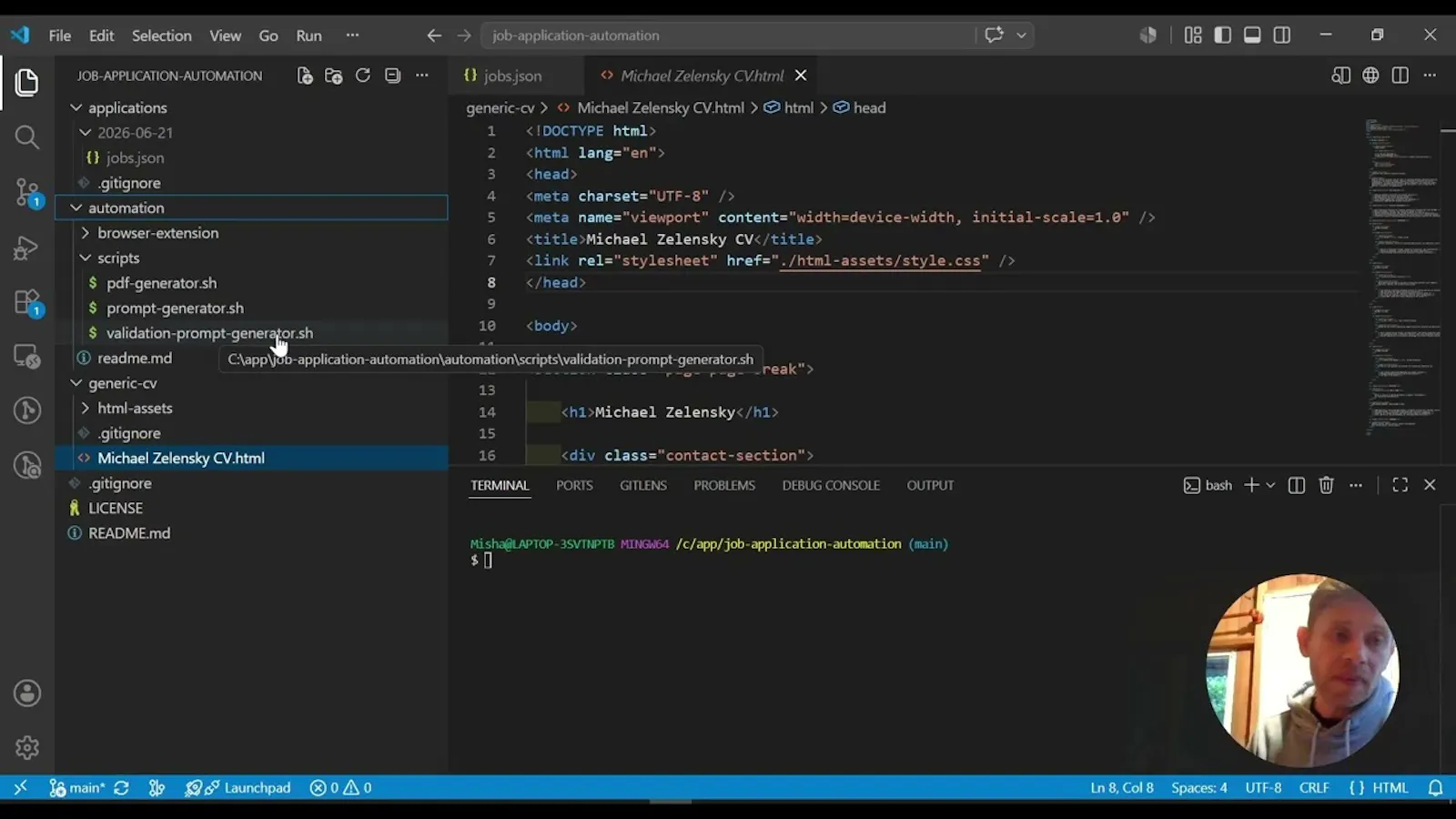Open the Manage settings gear
This screenshot has height=819, width=1456.
pos(27,747)
